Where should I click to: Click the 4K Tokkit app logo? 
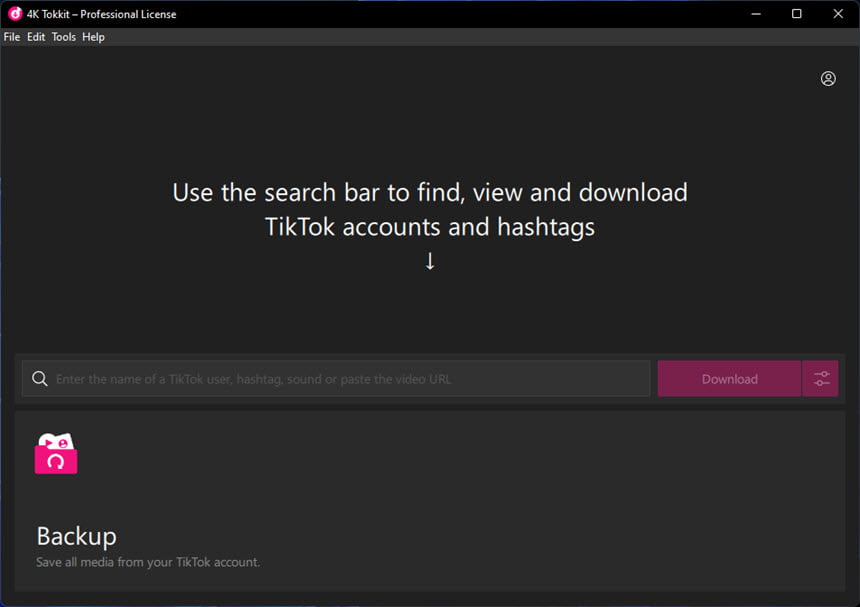[x=15, y=14]
